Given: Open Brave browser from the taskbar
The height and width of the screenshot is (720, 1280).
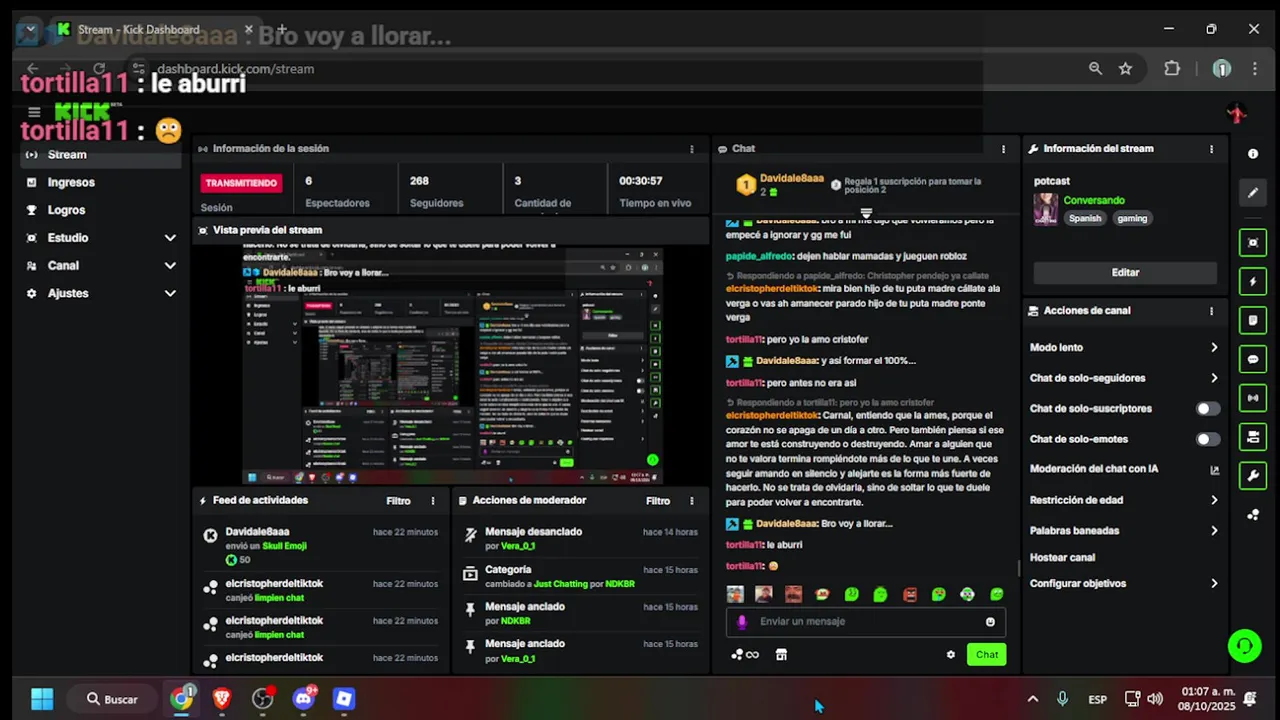Looking at the screenshot, I should [222, 699].
